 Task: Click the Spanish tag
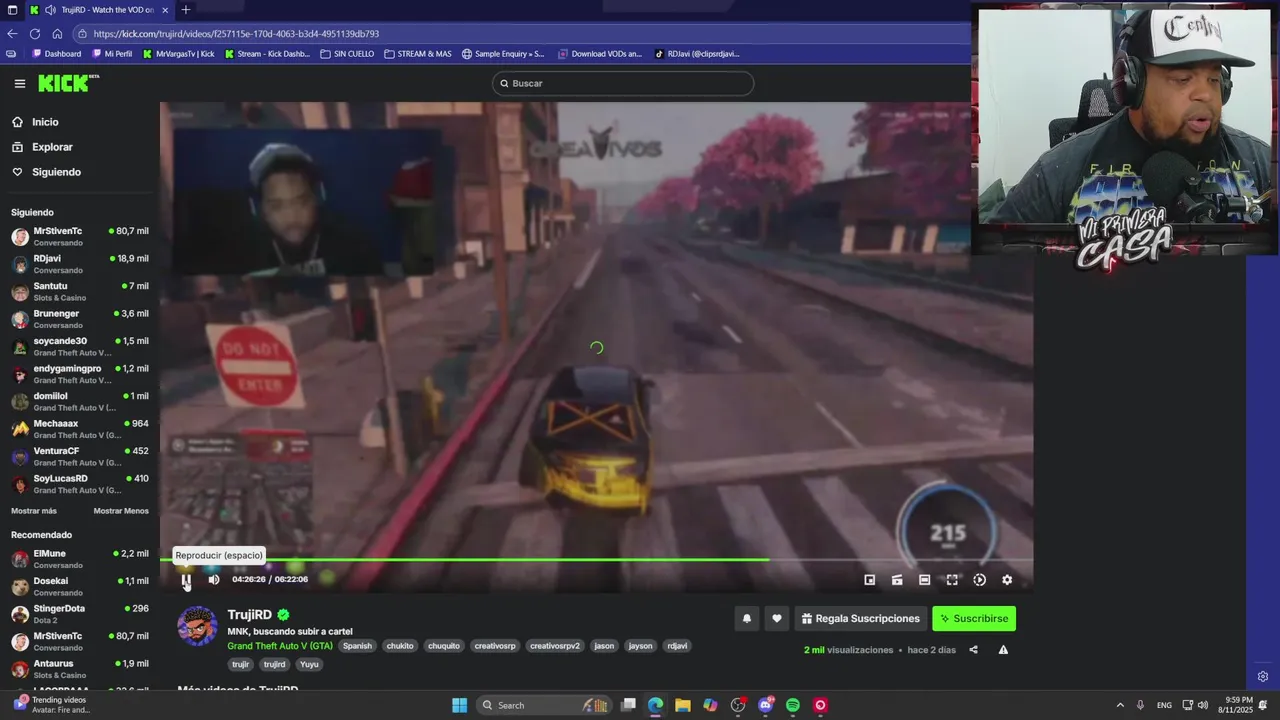coord(357,646)
